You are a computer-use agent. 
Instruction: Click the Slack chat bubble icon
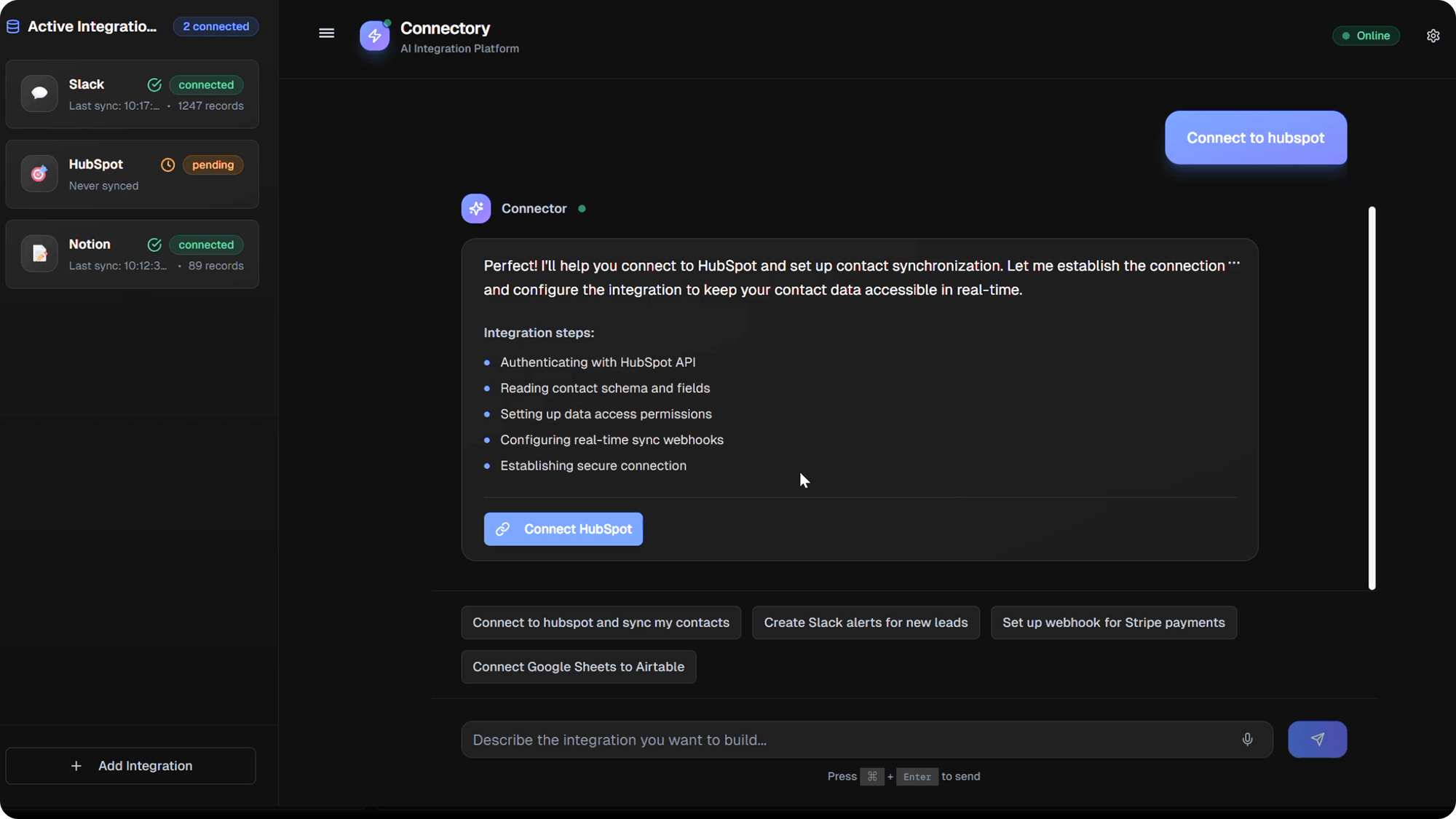coord(39,94)
